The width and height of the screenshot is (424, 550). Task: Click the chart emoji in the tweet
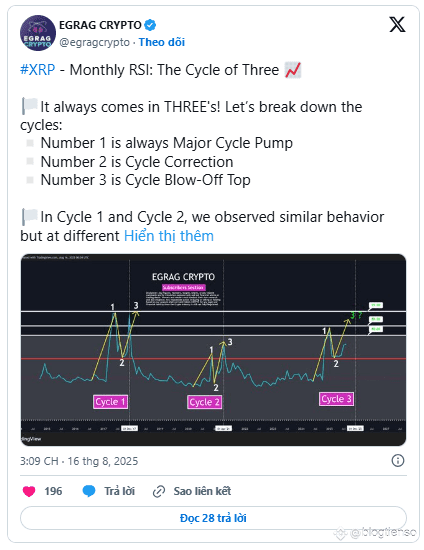click(292, 70)
